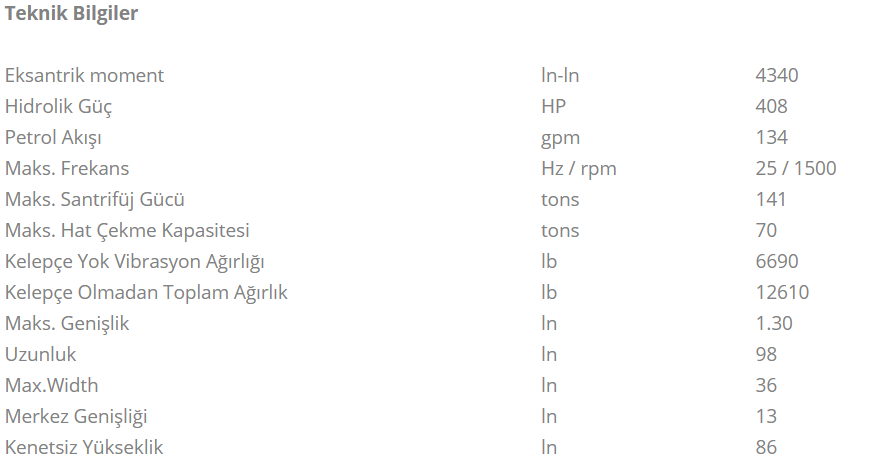Click the Merkez Genişliği label
Viewport: 881px width, 476px height.
click(76, 416)
